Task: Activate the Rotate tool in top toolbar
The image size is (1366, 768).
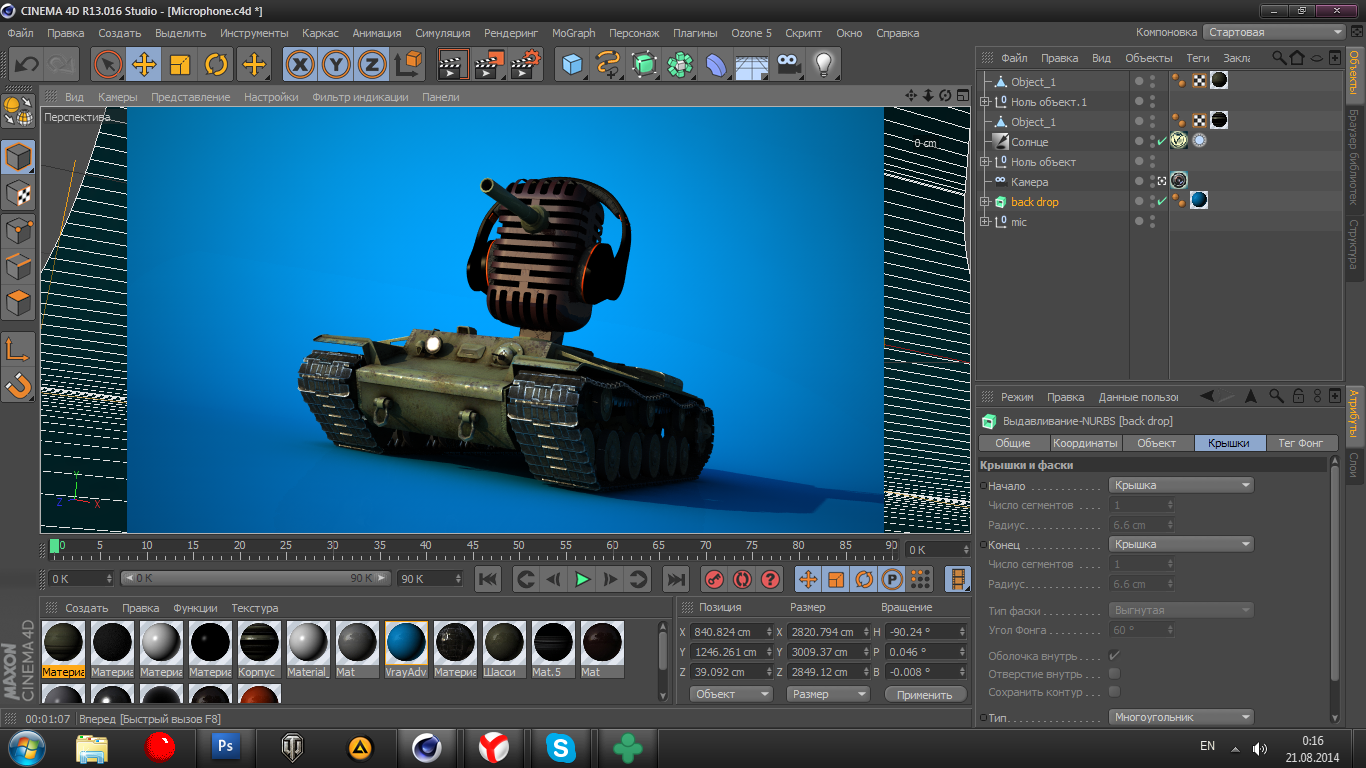Action: click(x=216, y=65)
